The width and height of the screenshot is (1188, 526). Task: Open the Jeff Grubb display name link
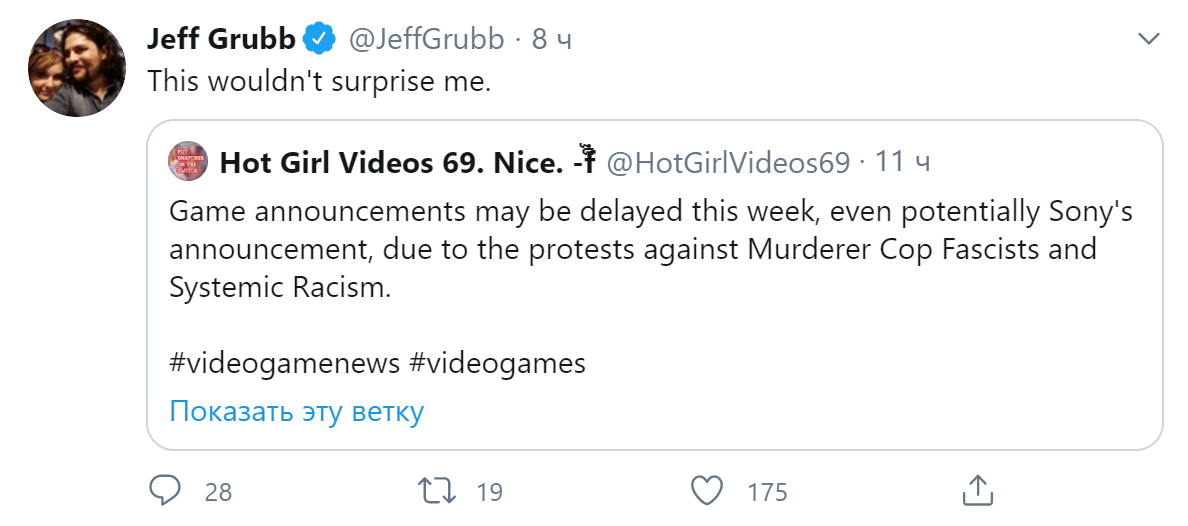pos(221,39)
